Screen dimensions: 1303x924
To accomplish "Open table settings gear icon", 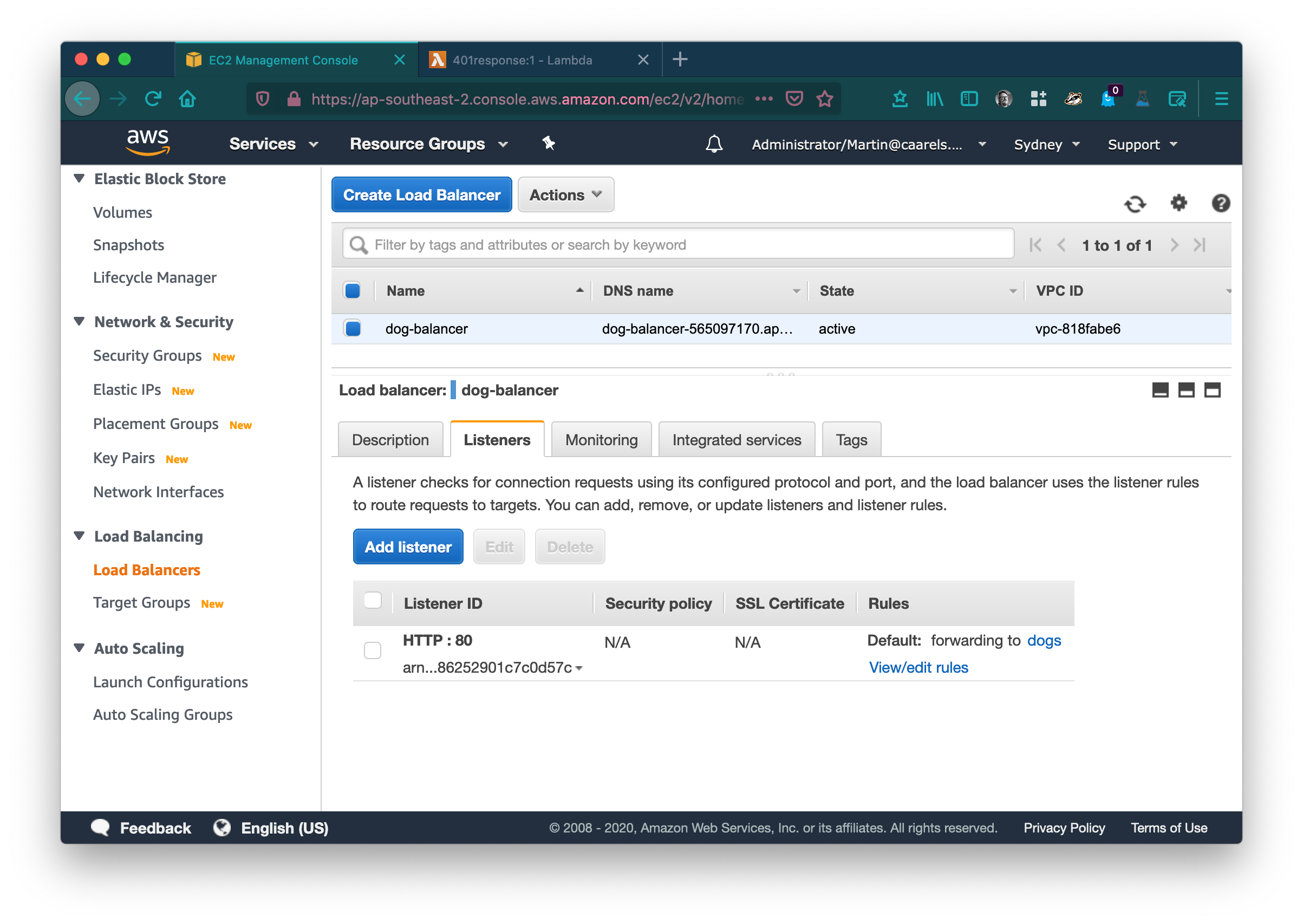I will [1178, 203].
